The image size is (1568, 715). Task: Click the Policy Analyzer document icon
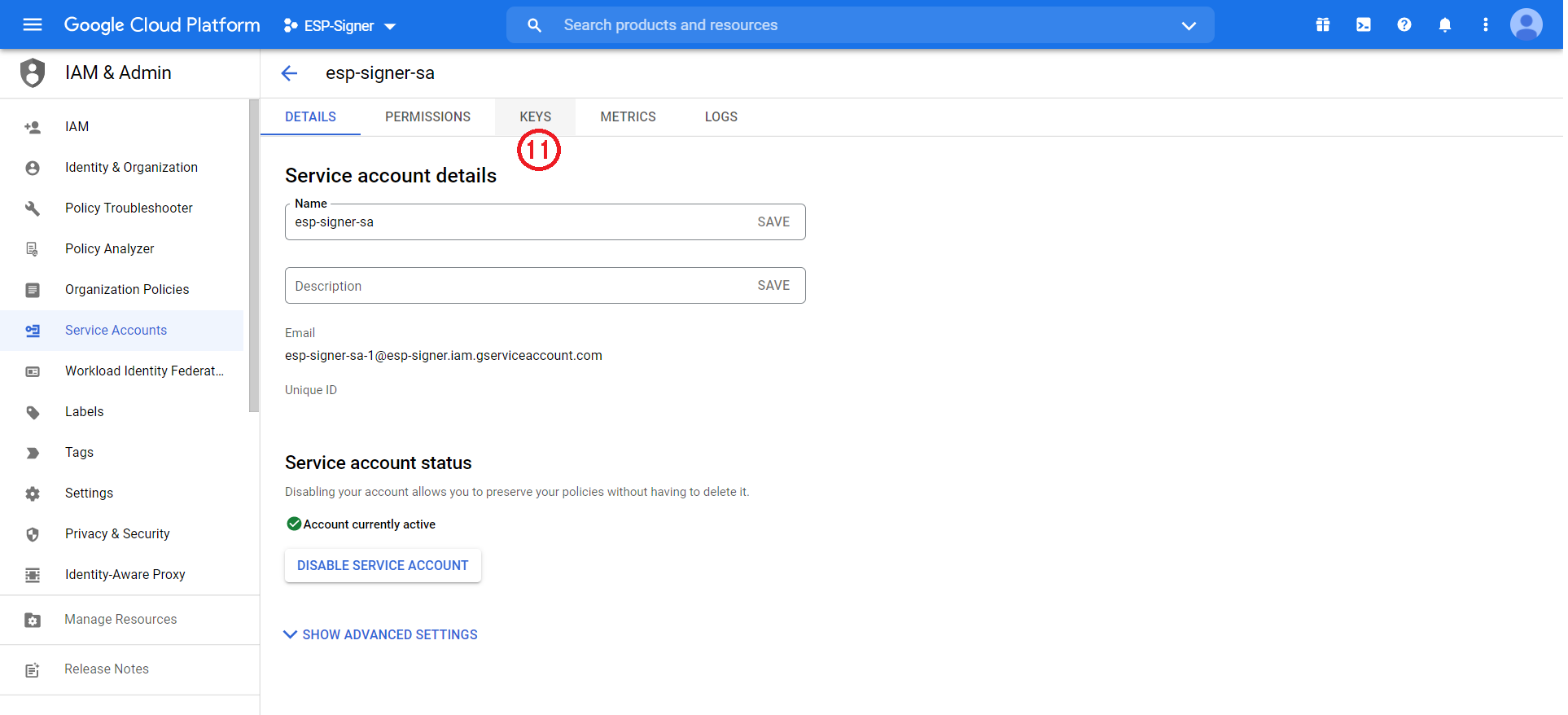click(33, 249)
